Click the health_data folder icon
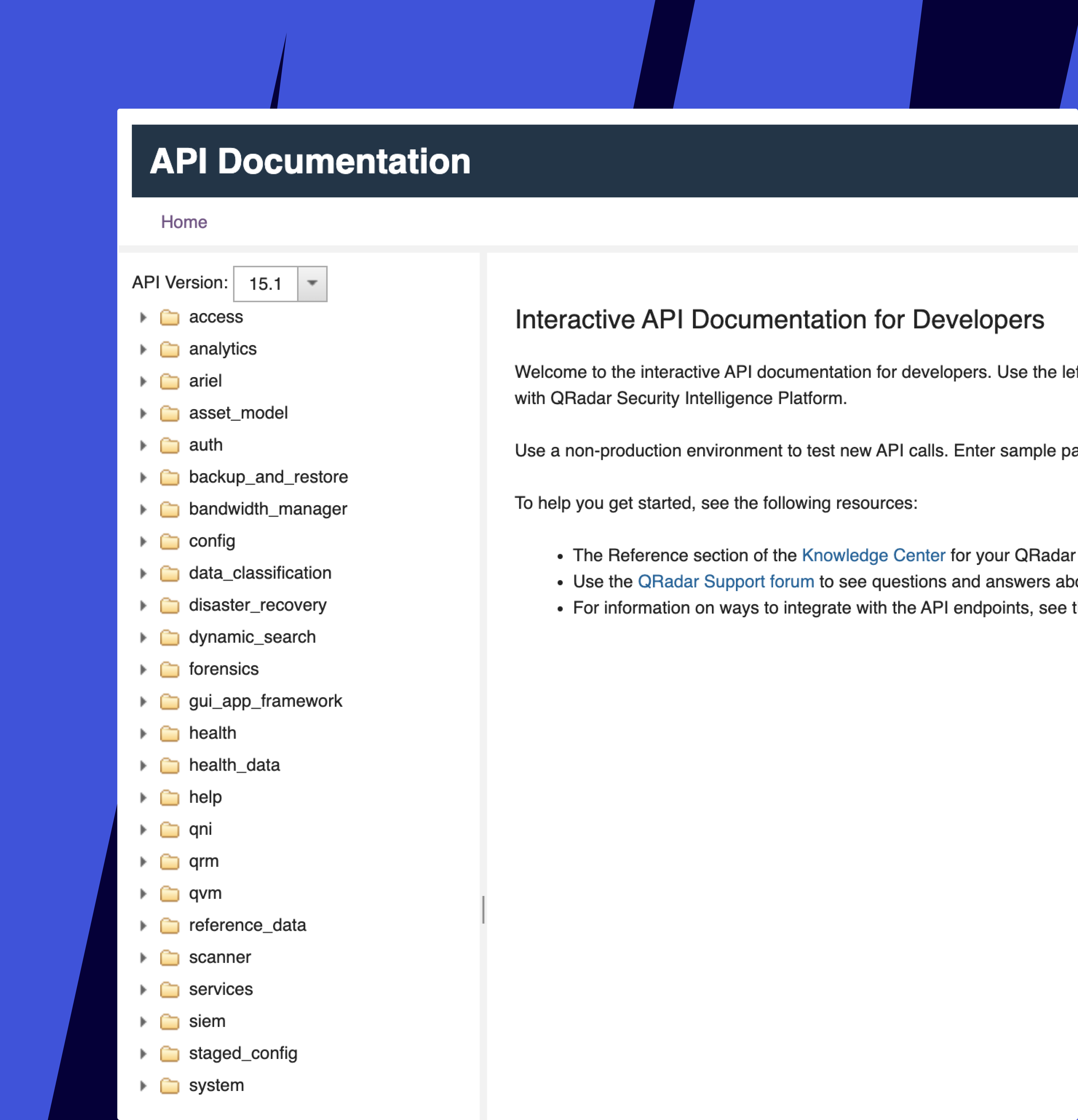Image resolution: width=1078 pixels, height=1120 pixels. click(x=169, y=765)
